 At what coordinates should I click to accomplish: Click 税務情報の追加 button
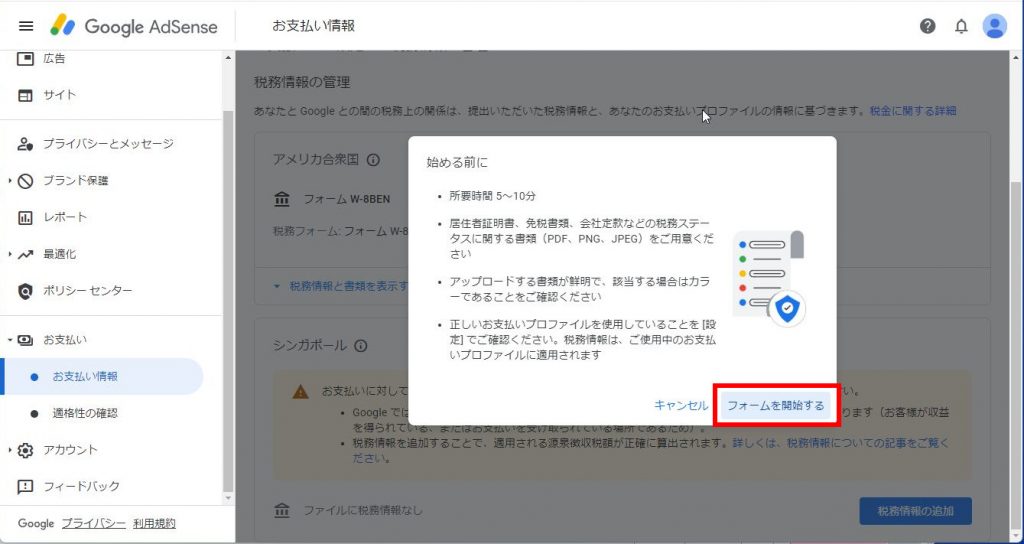point(916,511)
